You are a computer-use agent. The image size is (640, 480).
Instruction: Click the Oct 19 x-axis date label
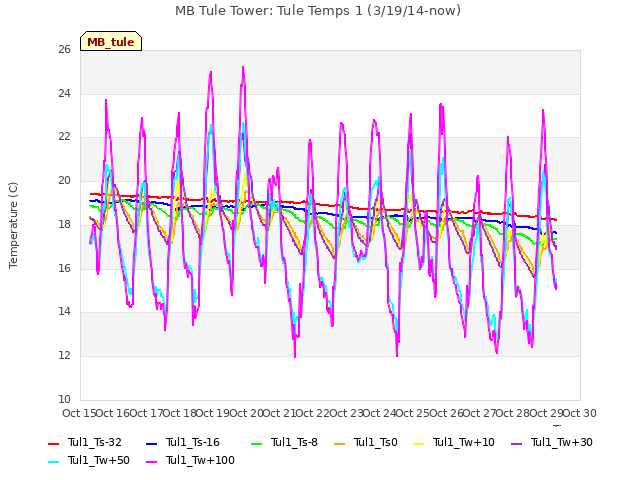pos(213,413)
